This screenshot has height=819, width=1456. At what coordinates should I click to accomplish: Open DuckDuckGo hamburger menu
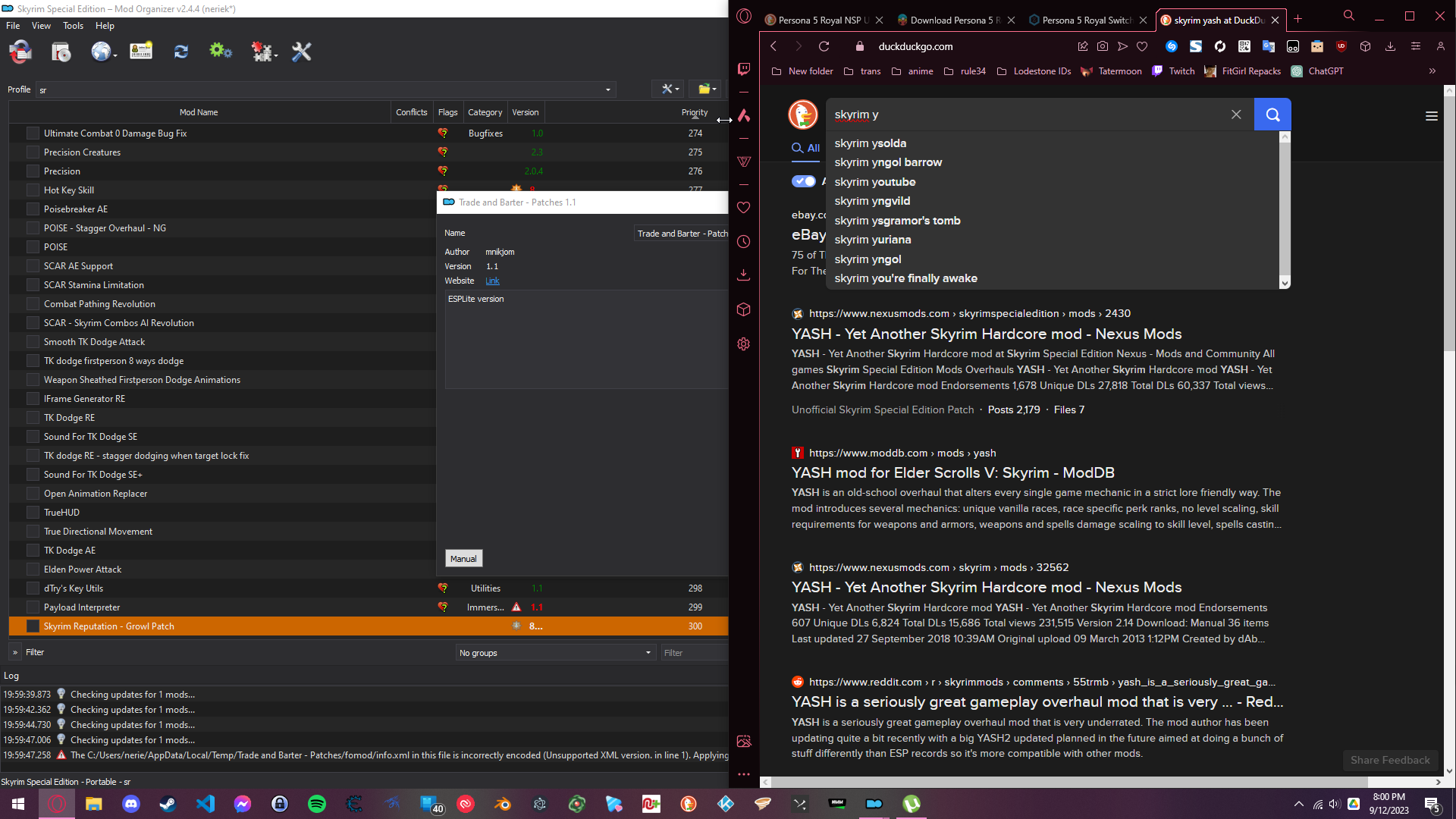pos(1432,116)
